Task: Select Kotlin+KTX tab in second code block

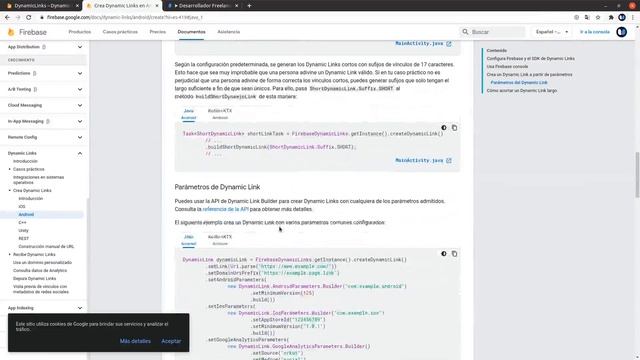Action: pyautogui.click(x=220, y=240)
